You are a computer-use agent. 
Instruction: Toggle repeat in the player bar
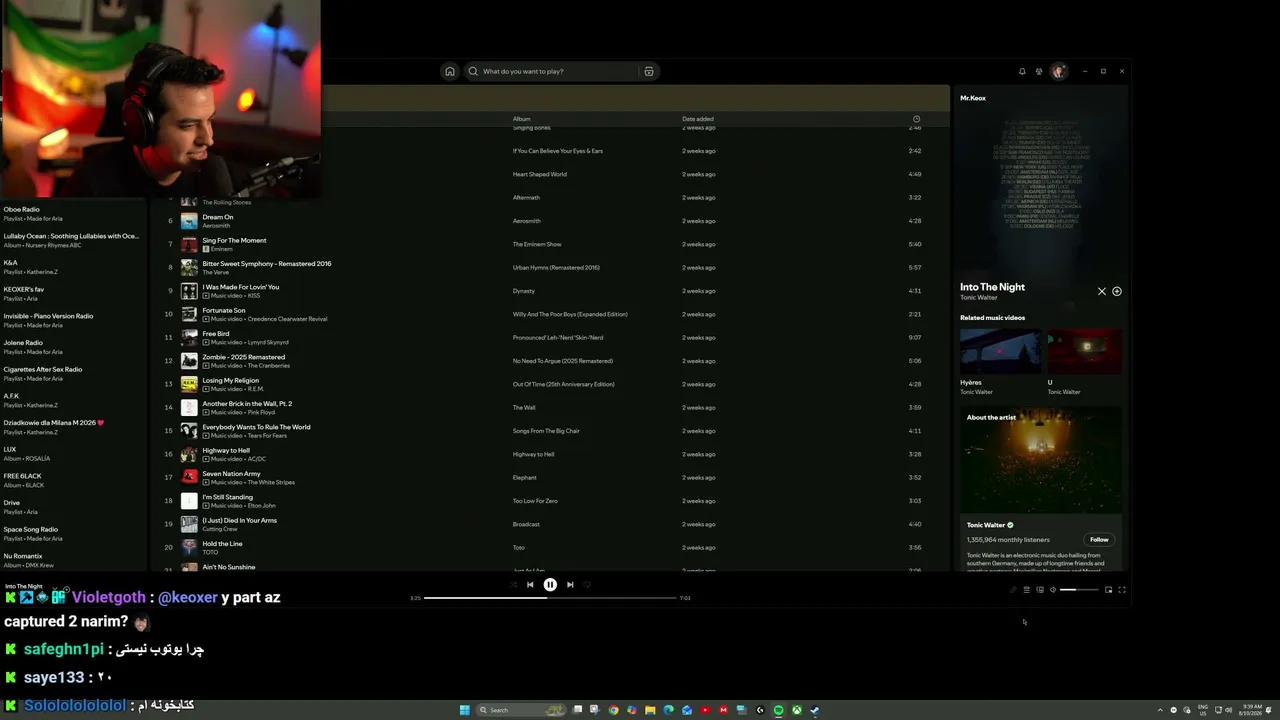tap(587, 584)
